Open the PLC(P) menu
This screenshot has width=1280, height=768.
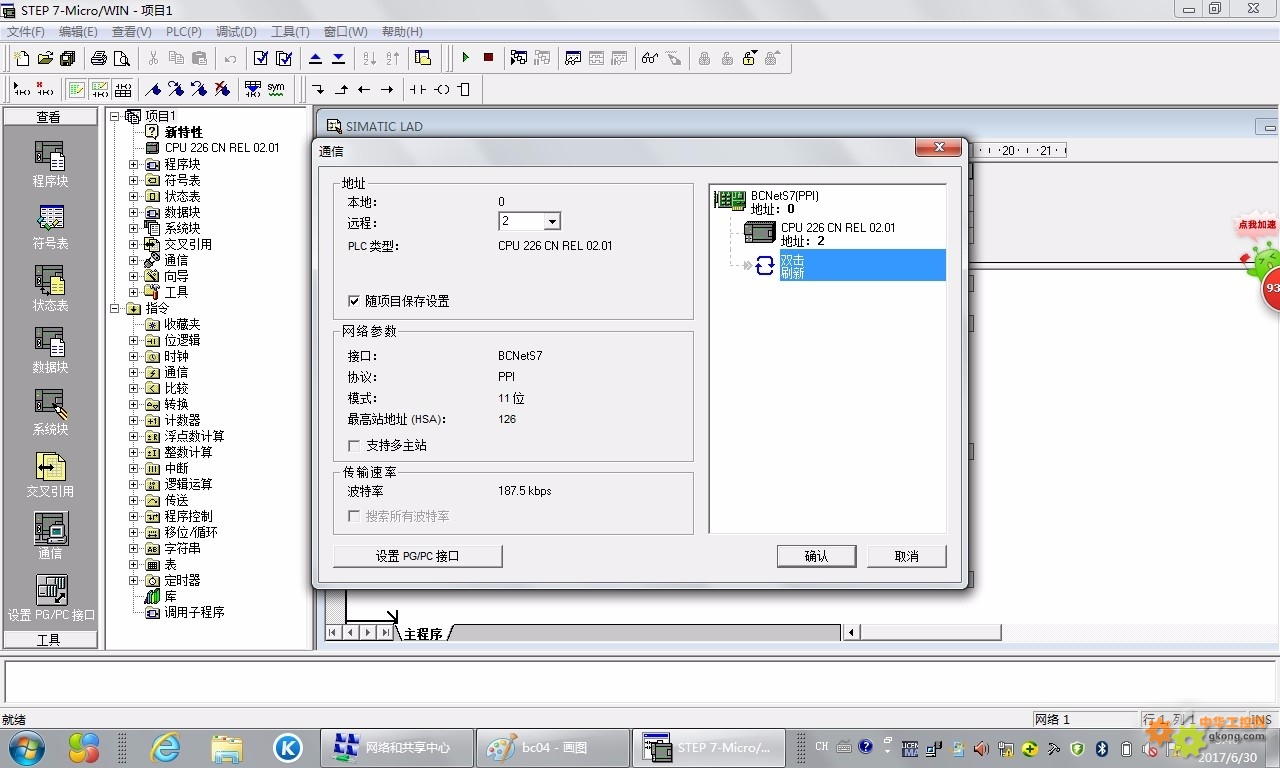[184, 32]
